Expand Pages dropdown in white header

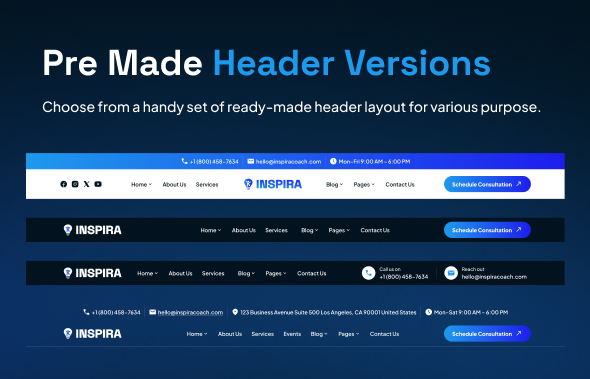[x=364, y=184]
